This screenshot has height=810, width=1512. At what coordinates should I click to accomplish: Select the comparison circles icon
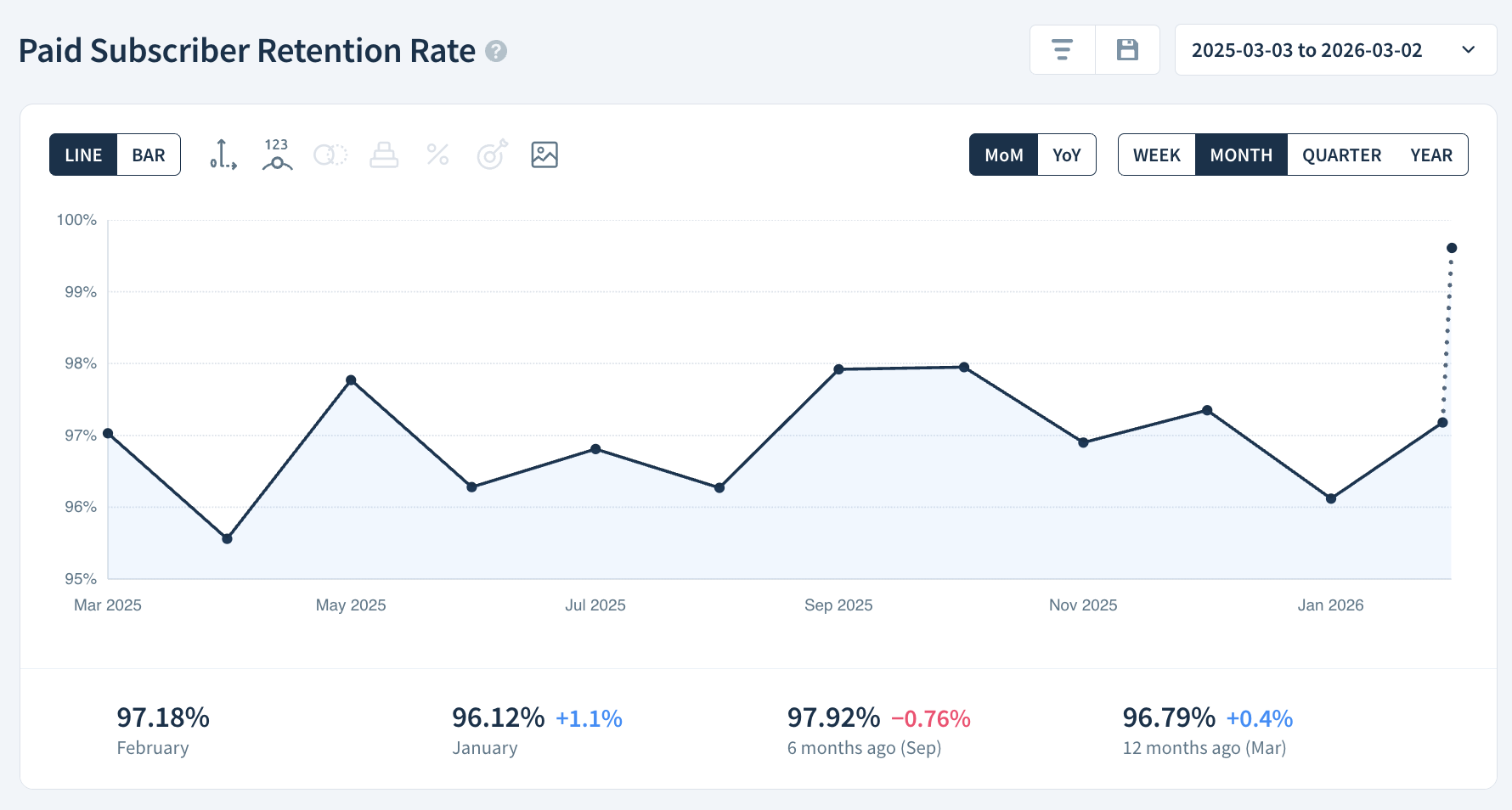click(330, 155)
